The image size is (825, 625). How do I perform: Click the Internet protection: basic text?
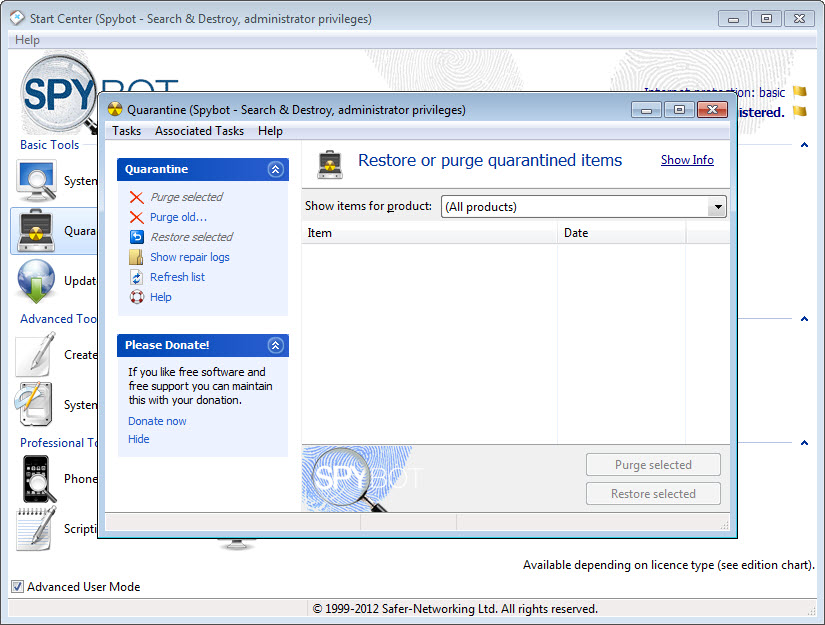(760, 93)
